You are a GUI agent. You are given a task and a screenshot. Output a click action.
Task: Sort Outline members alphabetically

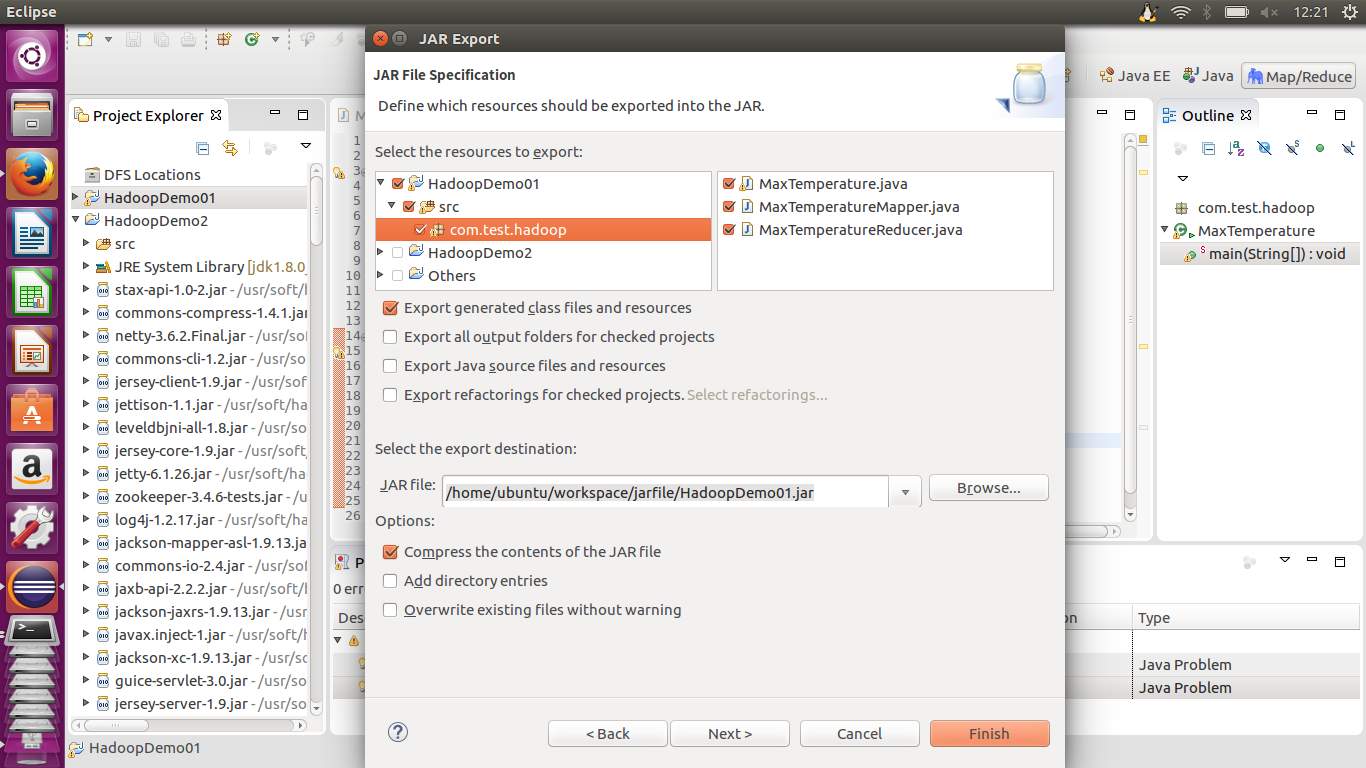(1236, 148)
